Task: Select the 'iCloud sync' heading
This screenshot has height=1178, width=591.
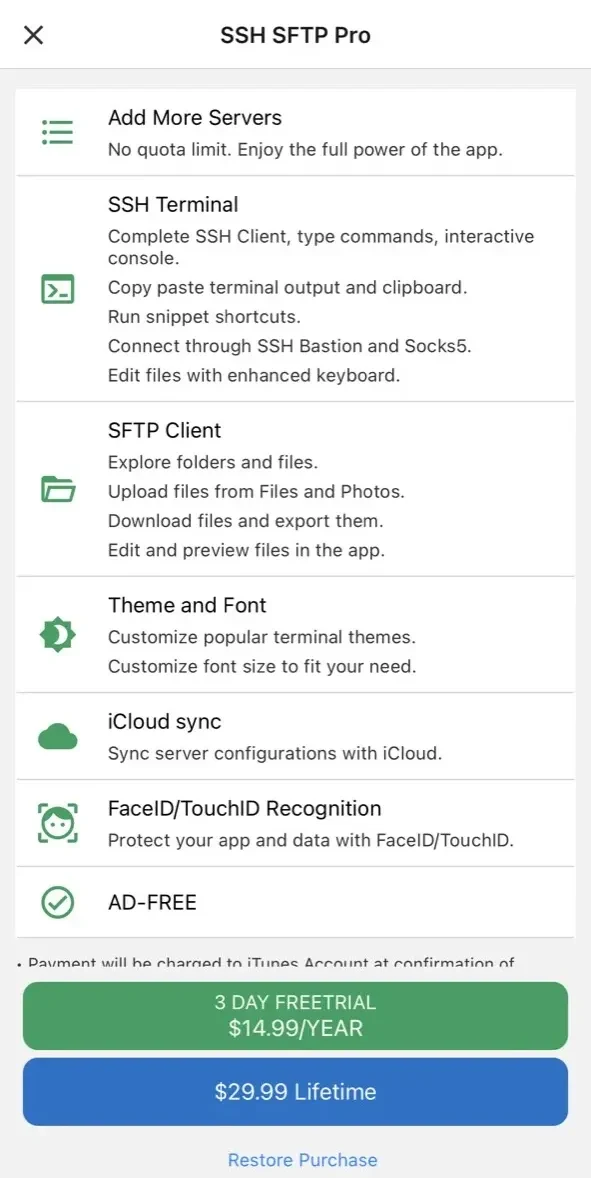Action: 164,722
